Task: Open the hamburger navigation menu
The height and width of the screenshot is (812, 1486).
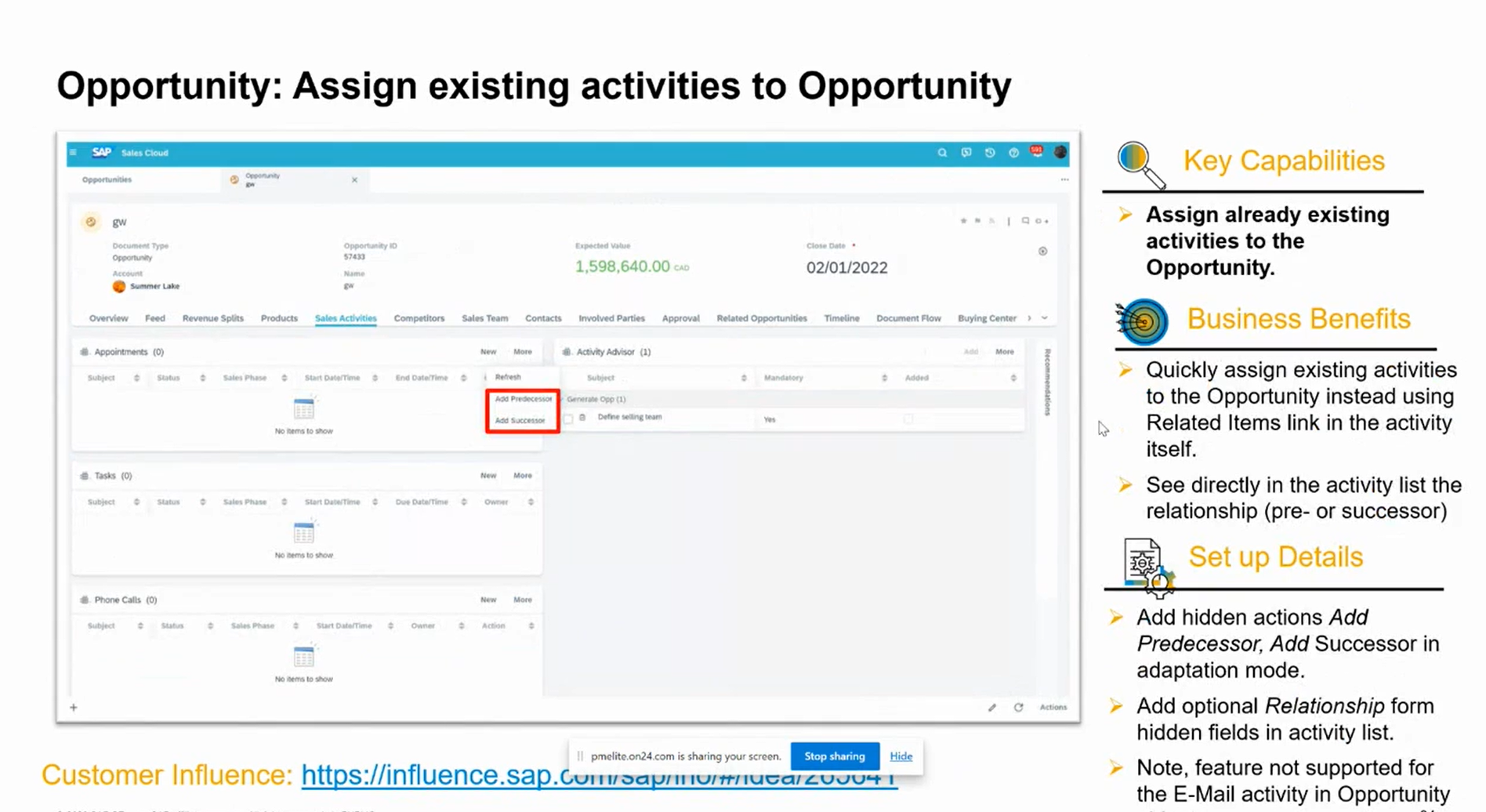Action: pyautogui.click(x=73, y=152)
